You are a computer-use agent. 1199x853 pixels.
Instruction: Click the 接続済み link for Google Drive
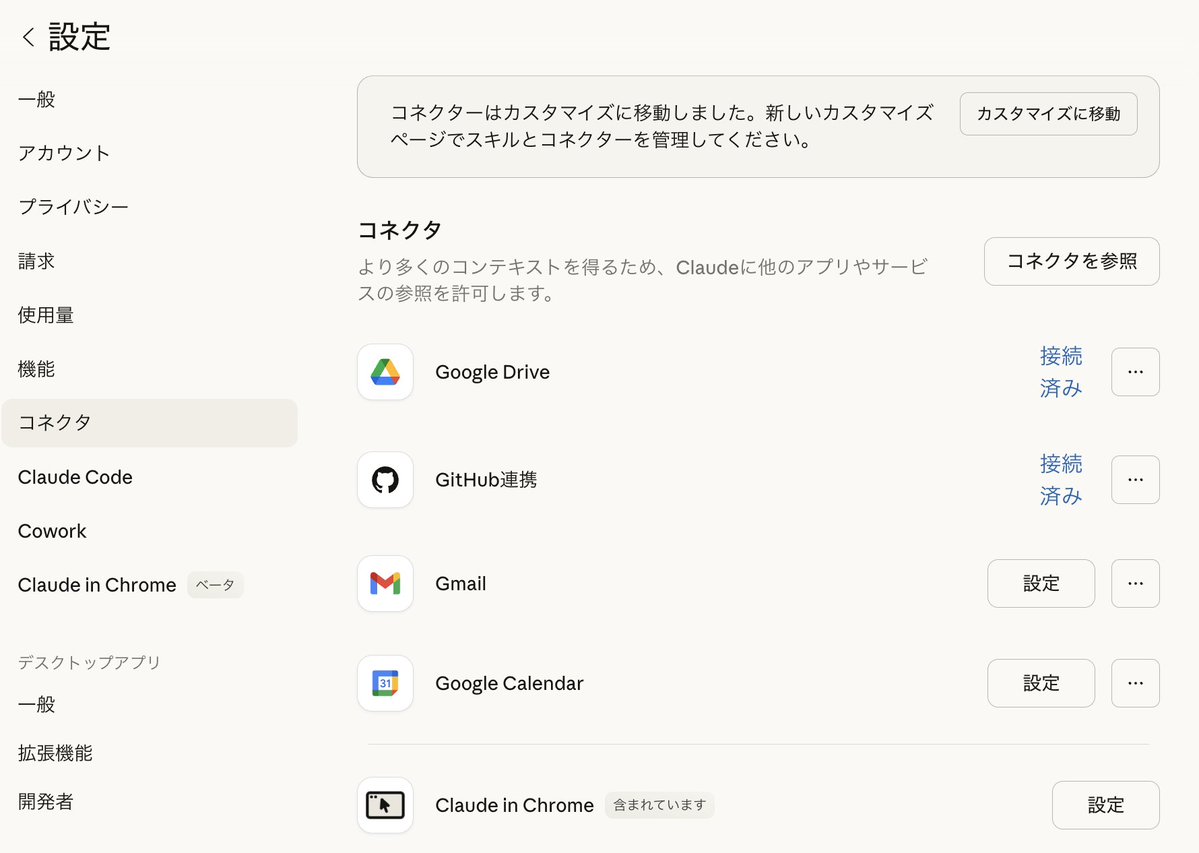[x=1061, y=372]
